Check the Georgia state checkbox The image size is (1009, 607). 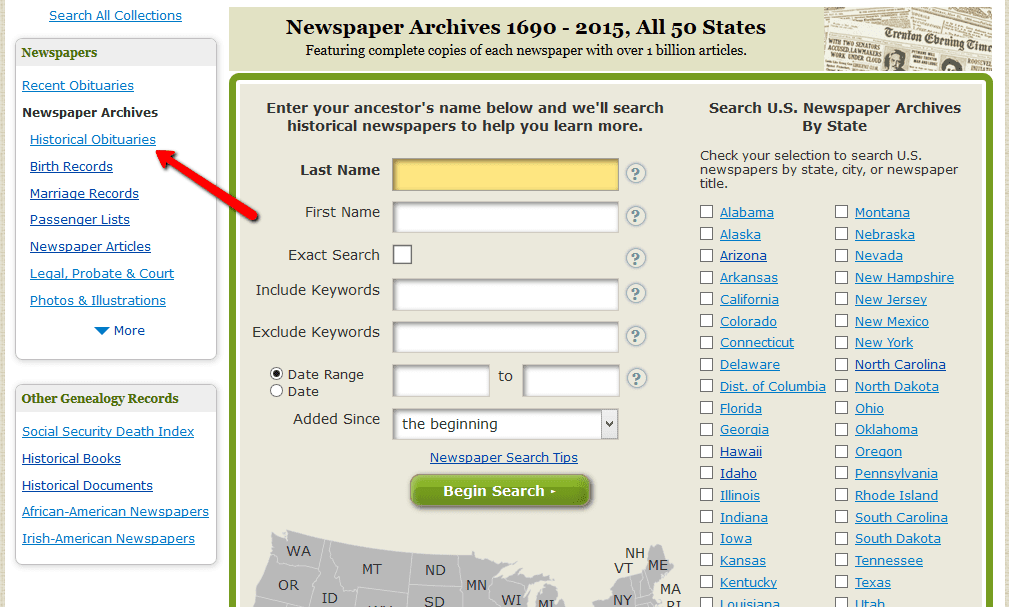point(707,429)
